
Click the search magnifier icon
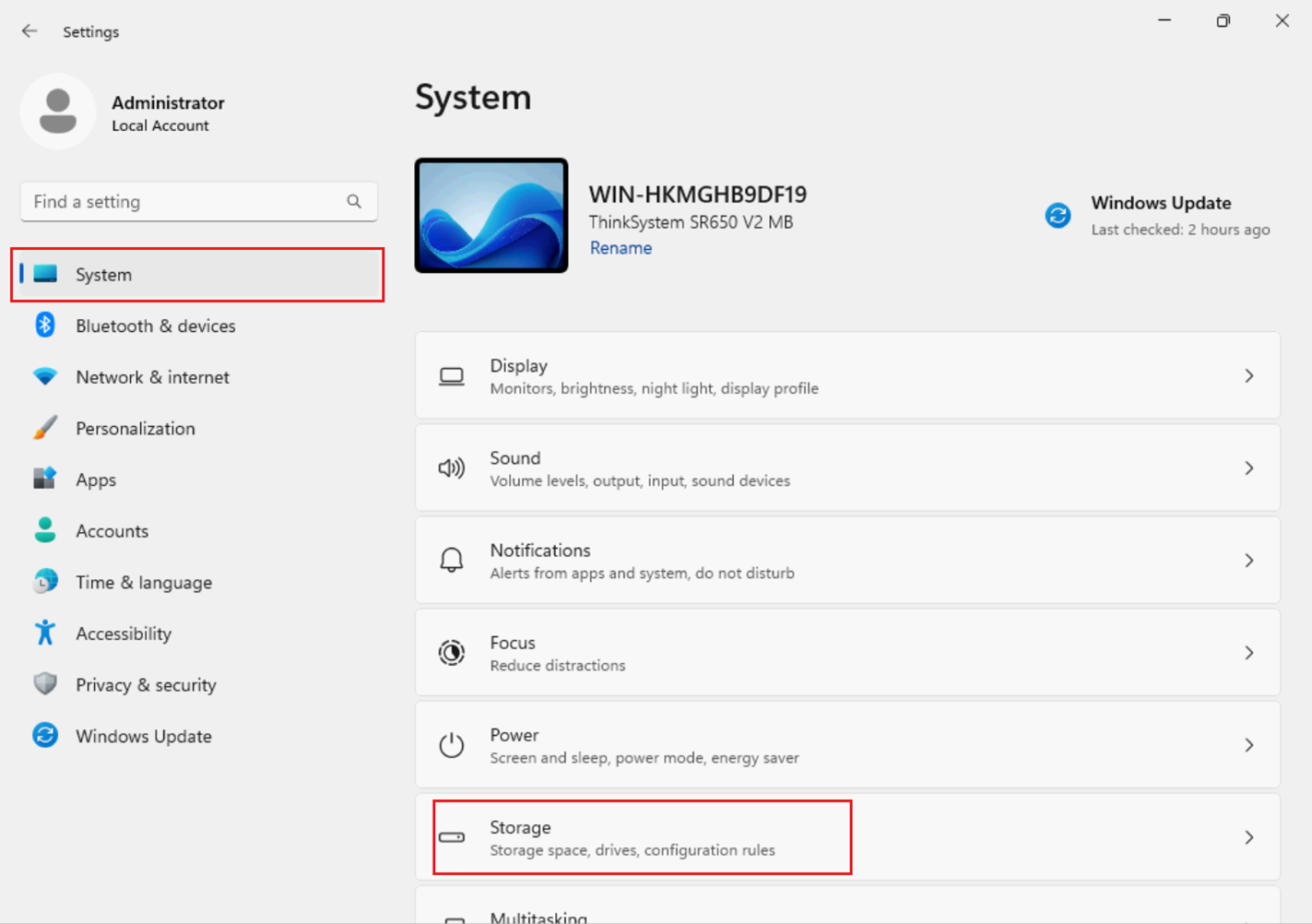[354, 201]
